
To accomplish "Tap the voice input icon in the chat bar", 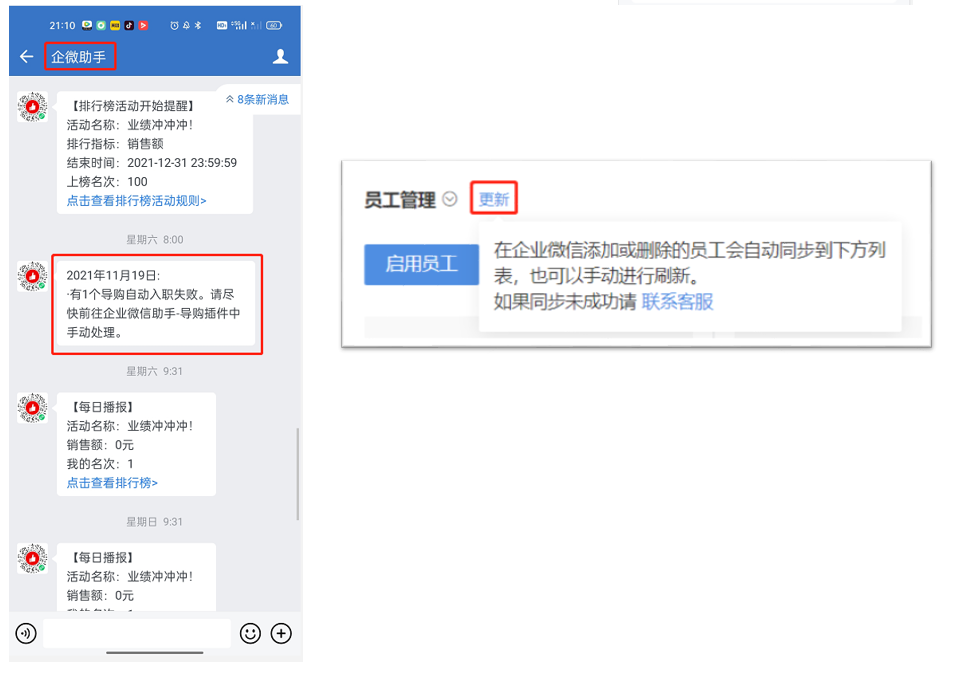I will pos(26,633).
